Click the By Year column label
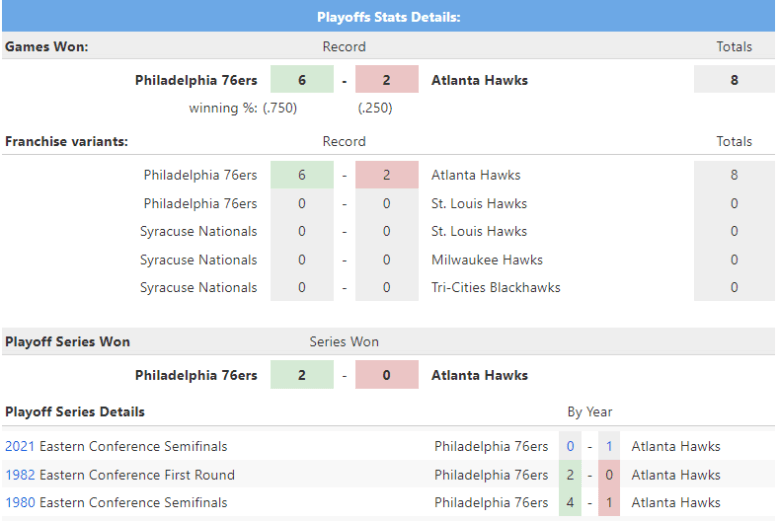 [x=589, y=412]
